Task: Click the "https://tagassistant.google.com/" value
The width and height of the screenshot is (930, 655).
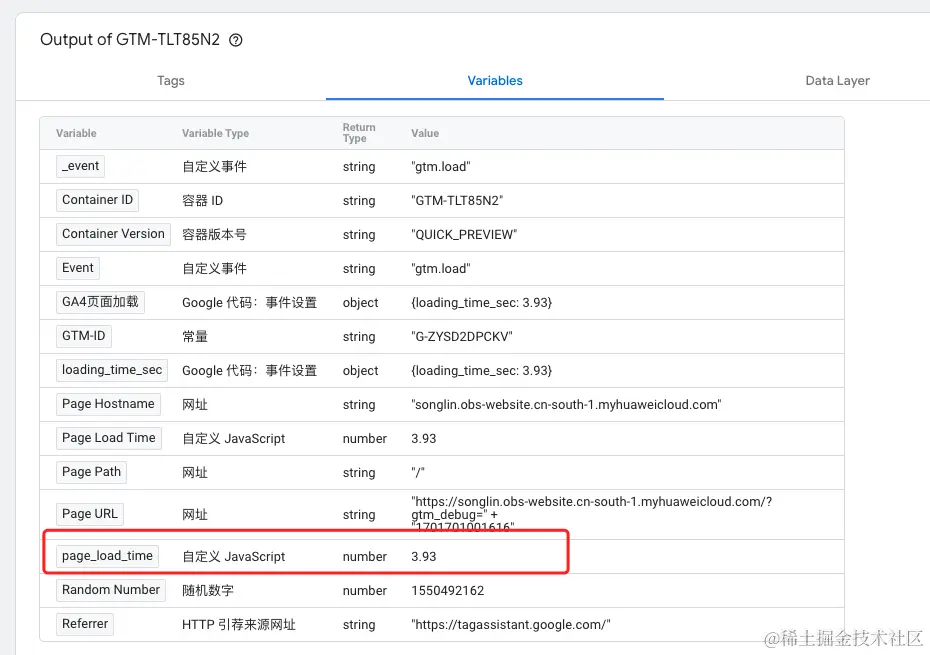Action: [511, 625]
